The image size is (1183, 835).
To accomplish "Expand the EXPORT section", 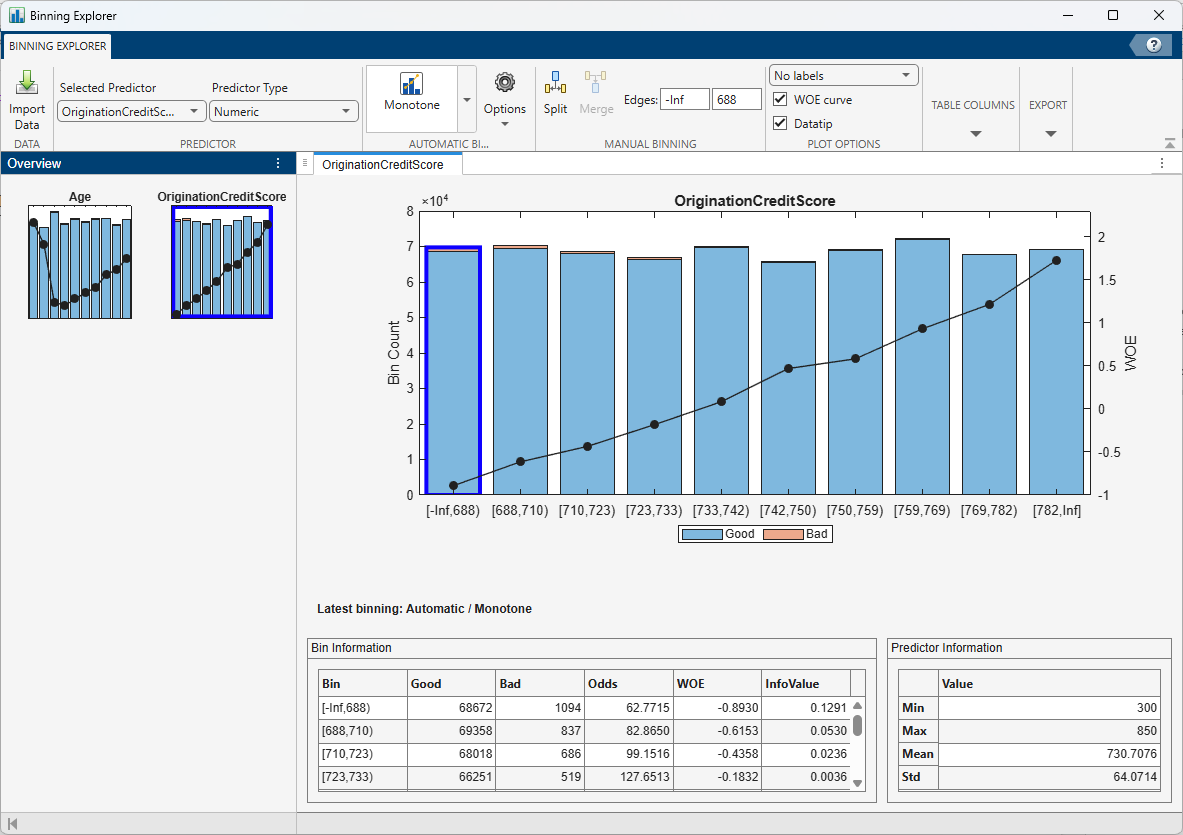I will (x=1050, y=134).
